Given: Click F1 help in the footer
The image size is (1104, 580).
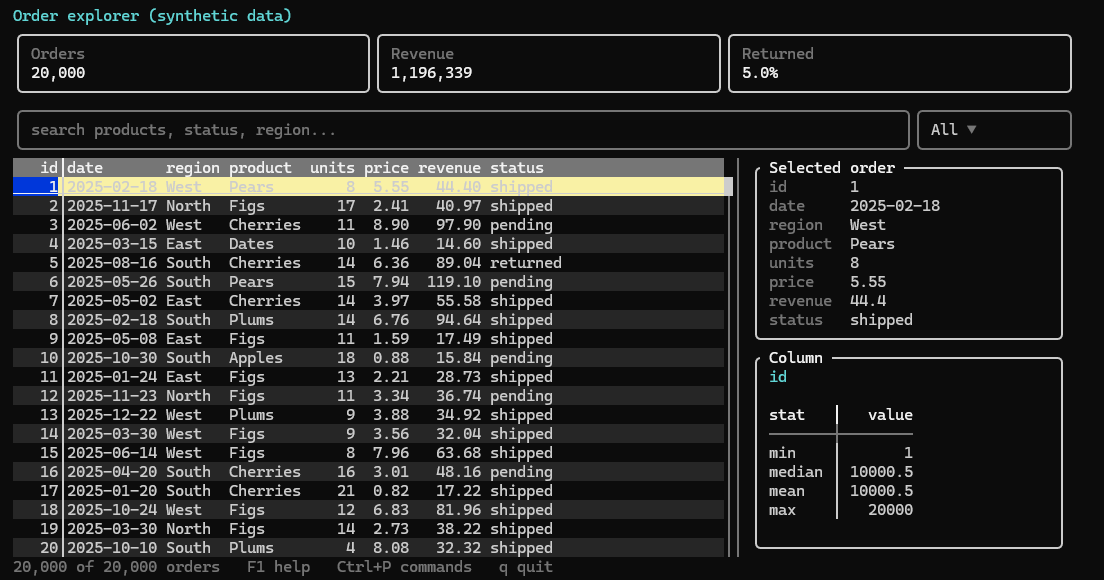Looking at the screenshot, I should pyautogui.click(x=278, y=567).
